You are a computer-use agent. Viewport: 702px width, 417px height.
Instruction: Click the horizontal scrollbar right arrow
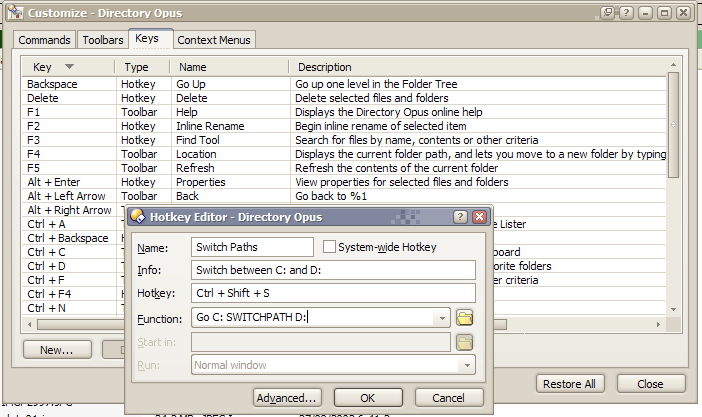(658, 324)
